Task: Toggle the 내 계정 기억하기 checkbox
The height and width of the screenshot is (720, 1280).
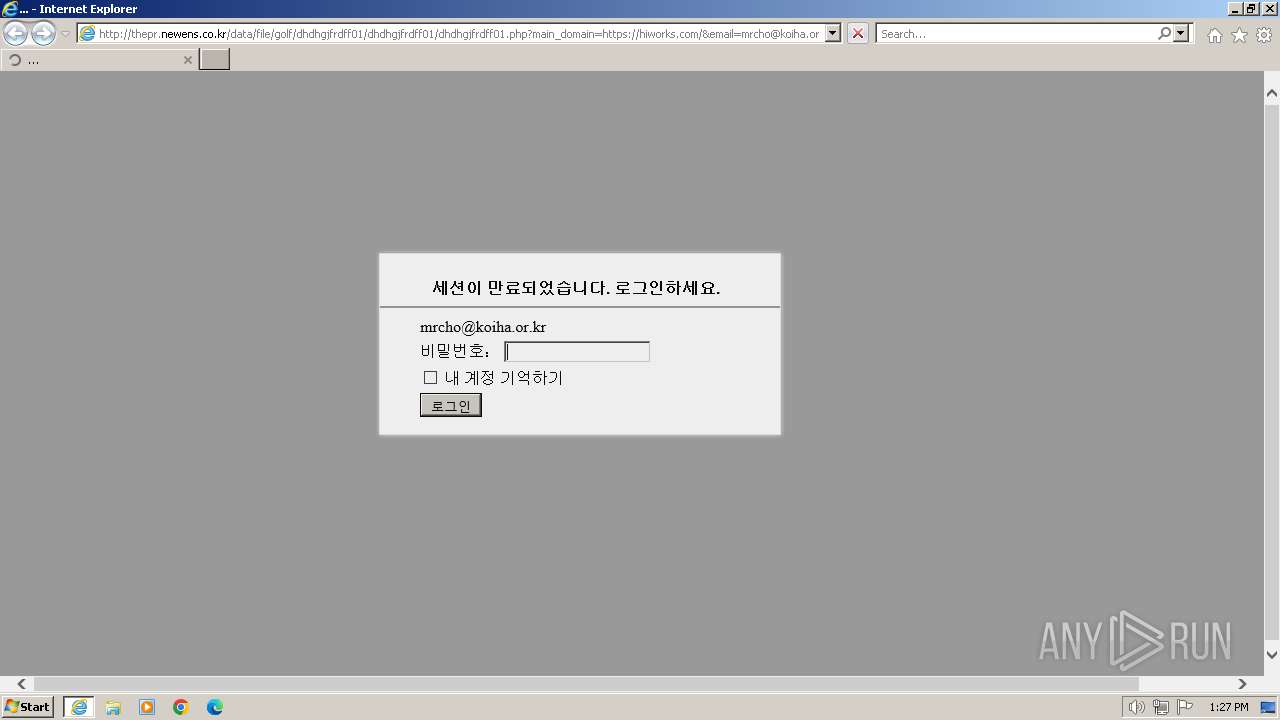Action: pos(430,378)
